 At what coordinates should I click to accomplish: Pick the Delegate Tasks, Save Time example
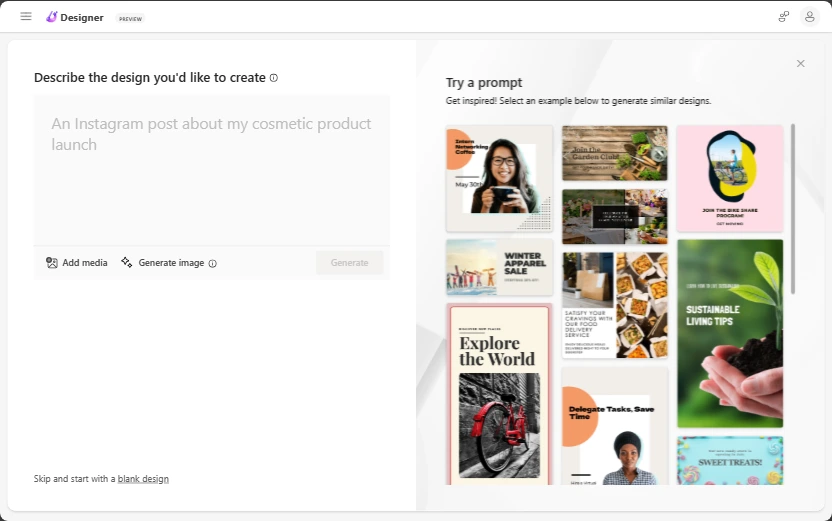(x=614, y=426)
